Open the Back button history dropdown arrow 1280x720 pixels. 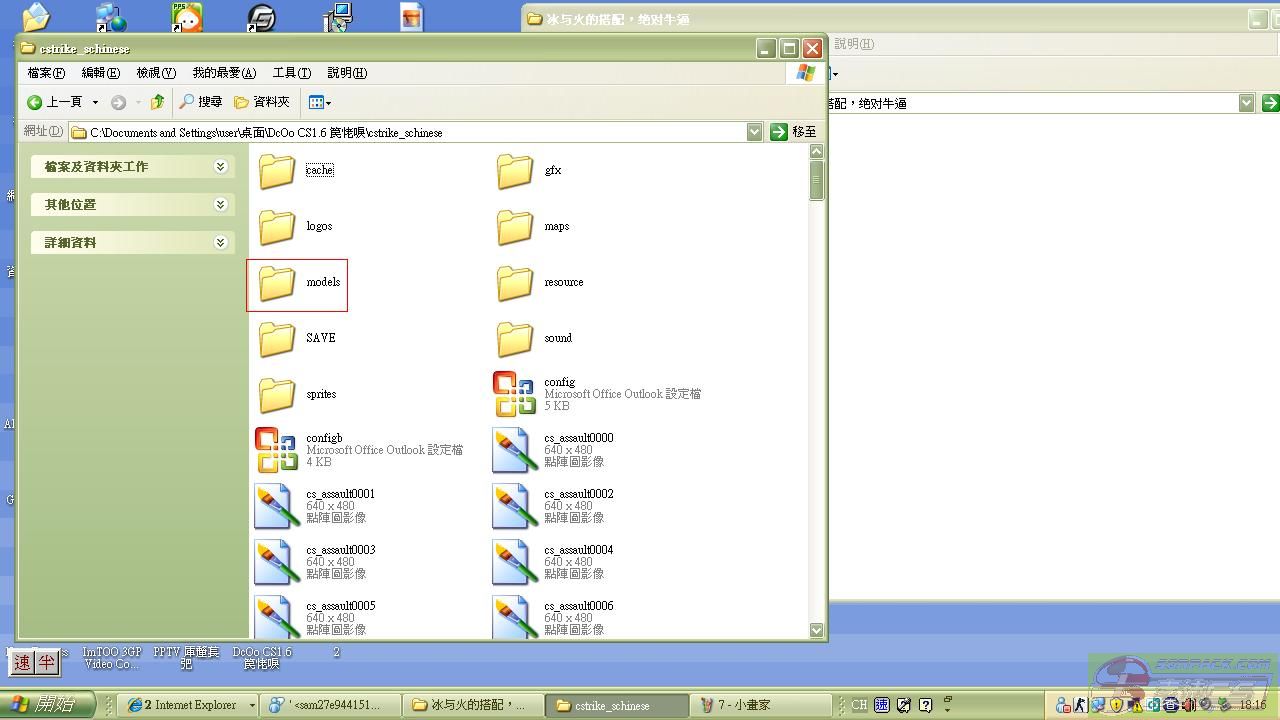[96, 102]
